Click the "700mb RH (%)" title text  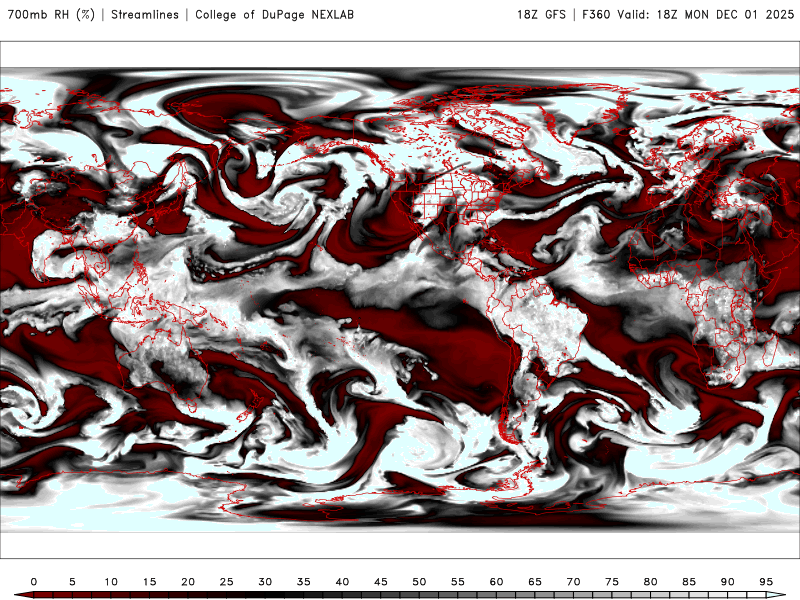pos(51,14)
